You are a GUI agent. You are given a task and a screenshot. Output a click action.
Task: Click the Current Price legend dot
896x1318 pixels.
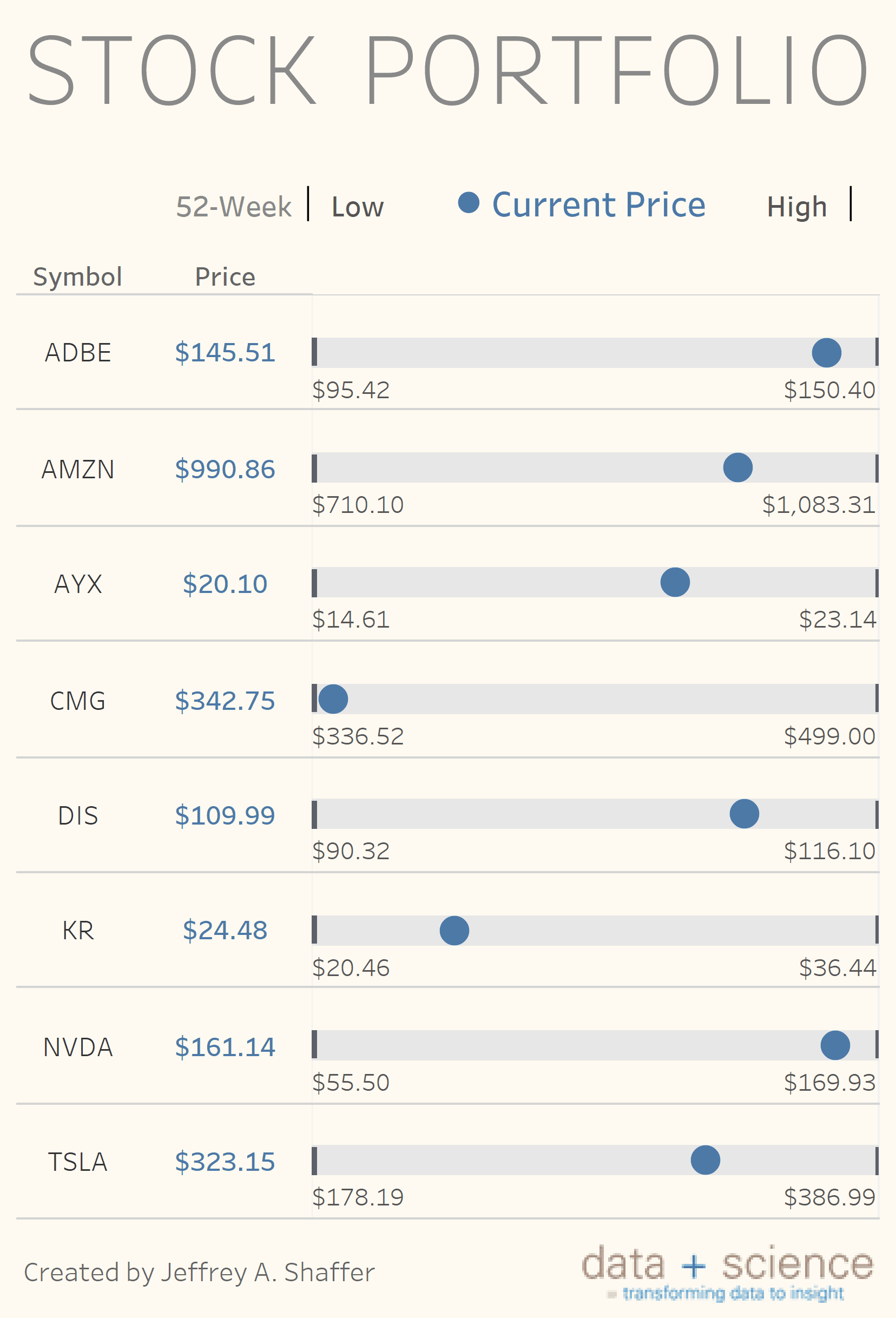tap(469, 202)
